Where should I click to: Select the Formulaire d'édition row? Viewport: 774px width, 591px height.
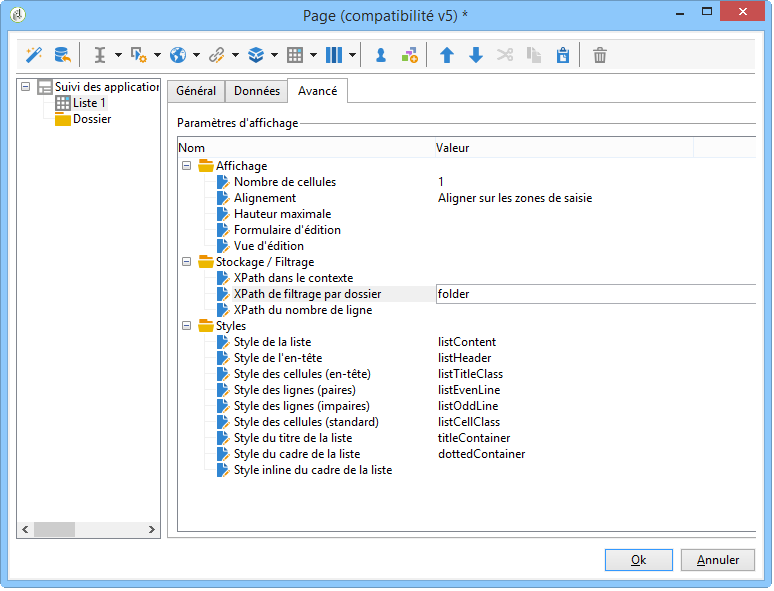point(287,230)
